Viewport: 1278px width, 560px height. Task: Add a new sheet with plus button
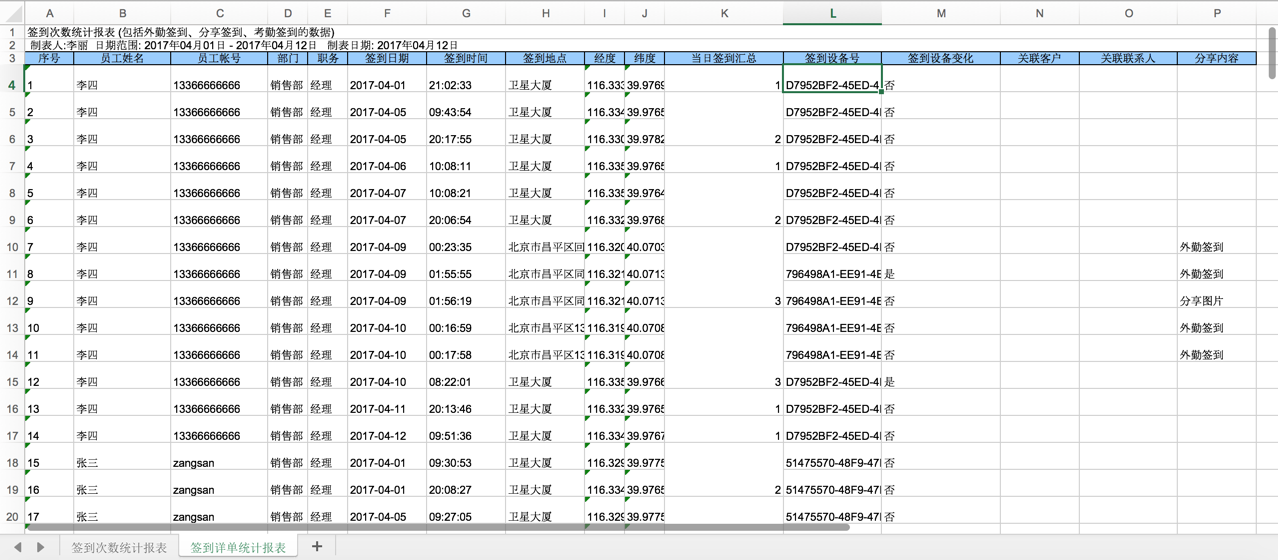(x=317, y=546)
